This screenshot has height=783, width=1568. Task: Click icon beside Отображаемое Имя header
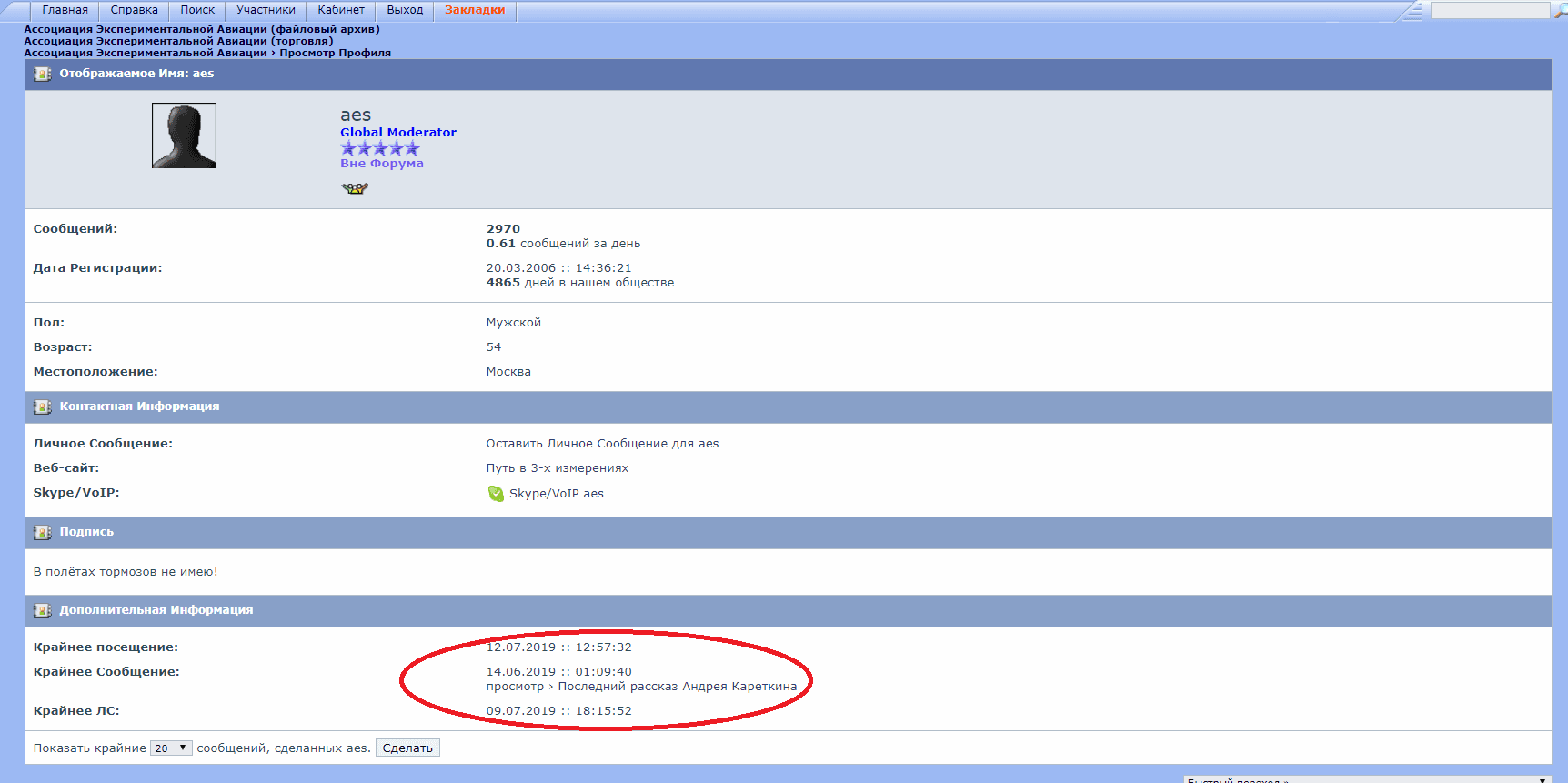coord(42,75)
